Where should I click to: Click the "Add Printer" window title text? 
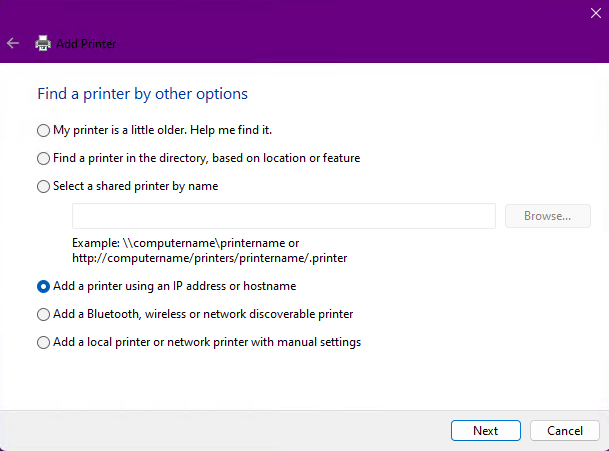86,44
